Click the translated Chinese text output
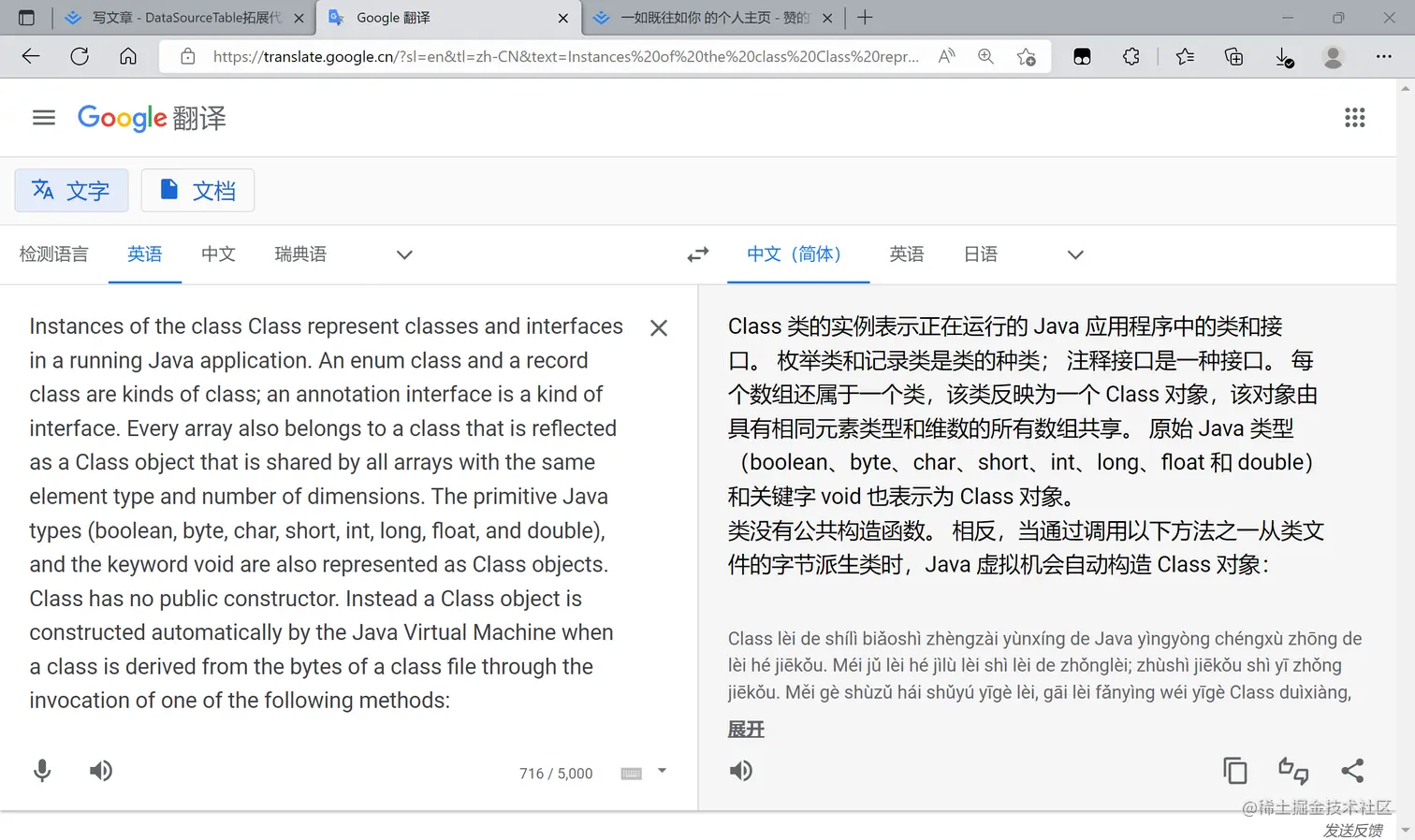The height and width of the screenshot is (840, 1415). pos(1027,445)
